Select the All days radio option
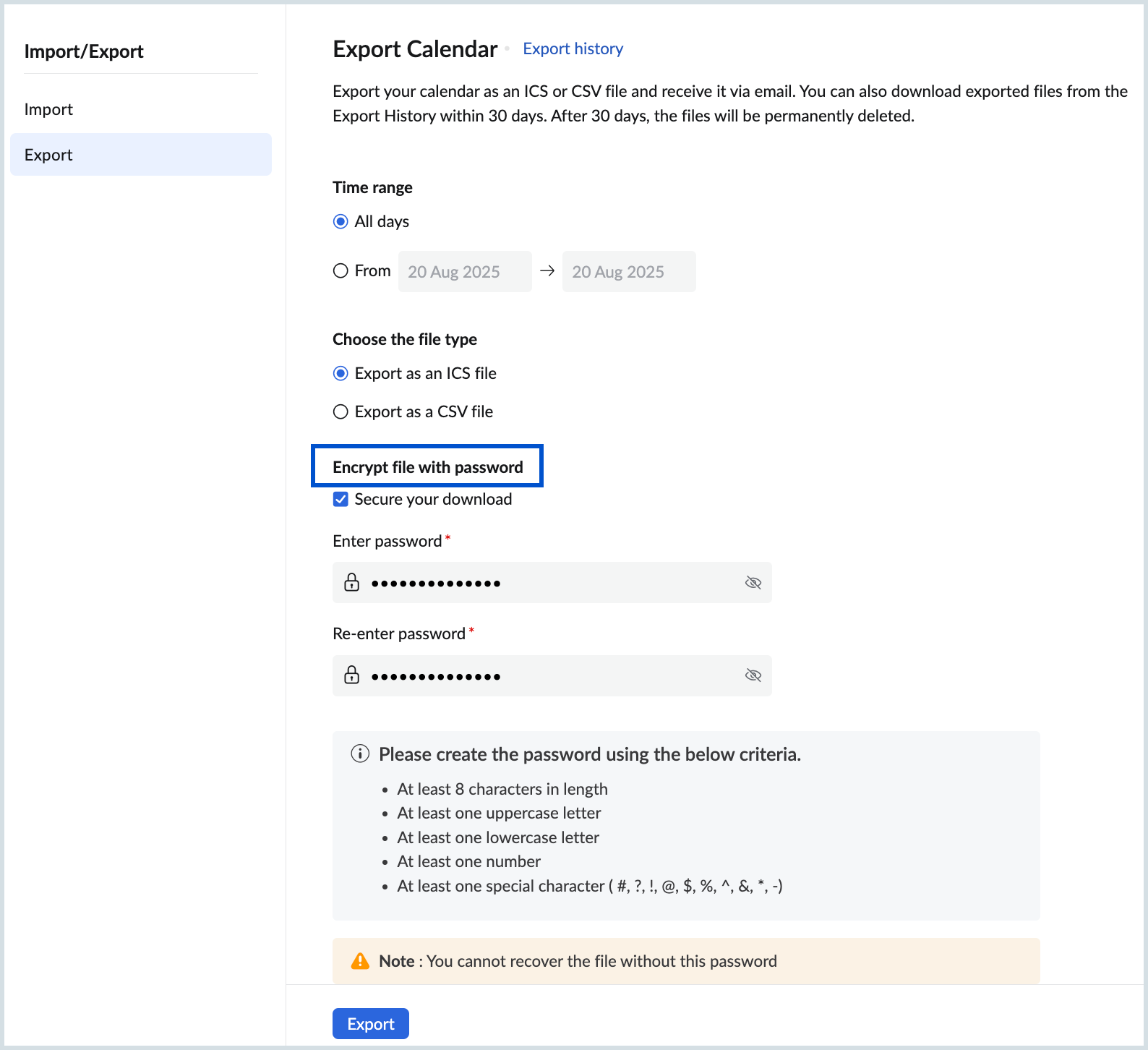Image resolution: width=1148 pixels, height=1050 pixels. (x=340, y=221)
